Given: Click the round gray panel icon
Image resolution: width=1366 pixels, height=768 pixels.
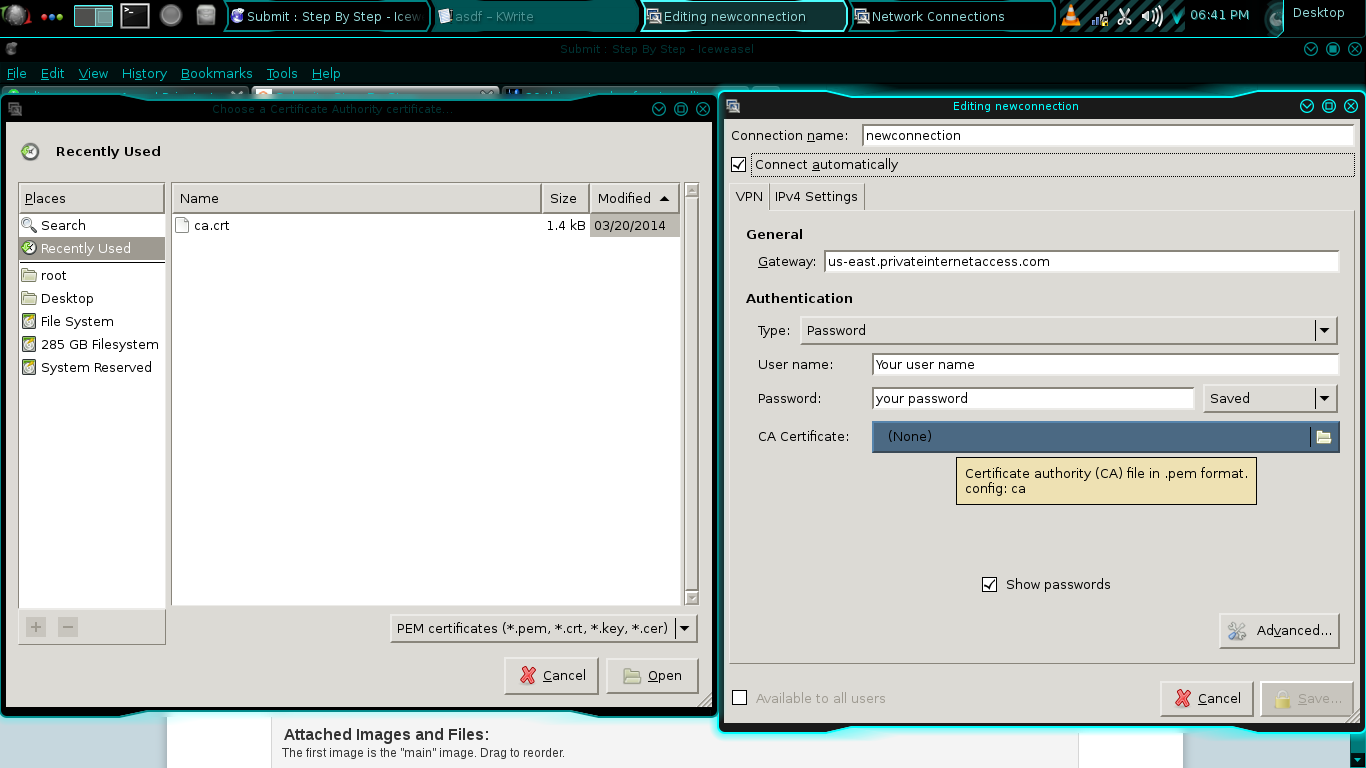Looking at the screenshot, I should click(x=171, y=15).
